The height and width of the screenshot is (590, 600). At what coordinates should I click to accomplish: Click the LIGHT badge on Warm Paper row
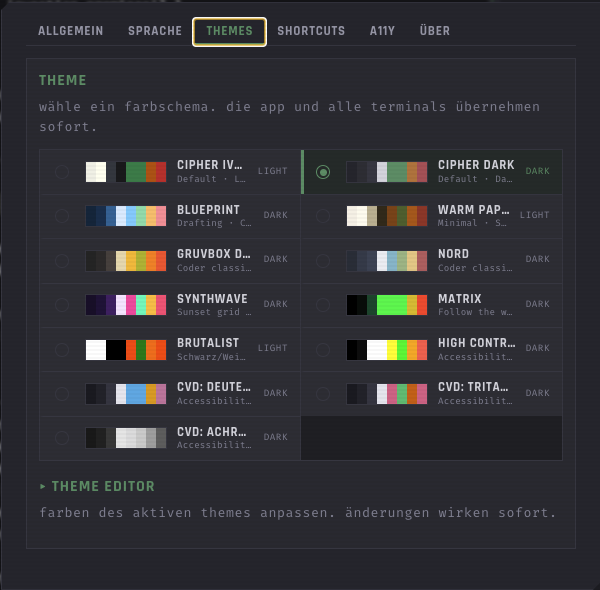click(x=535, y=215)
